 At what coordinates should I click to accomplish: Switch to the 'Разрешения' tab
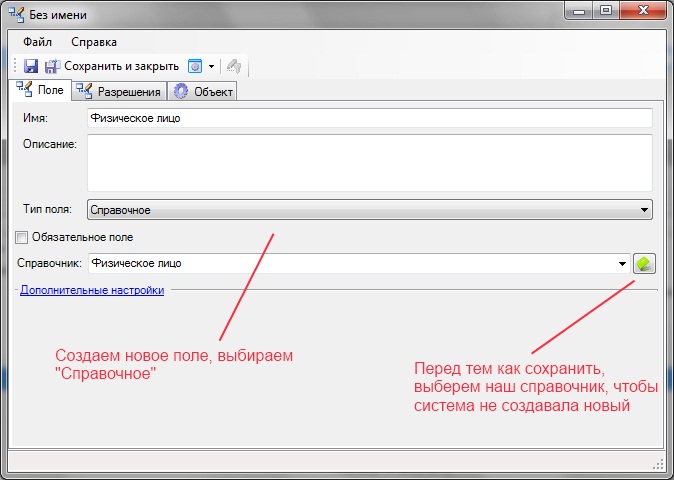119,92
